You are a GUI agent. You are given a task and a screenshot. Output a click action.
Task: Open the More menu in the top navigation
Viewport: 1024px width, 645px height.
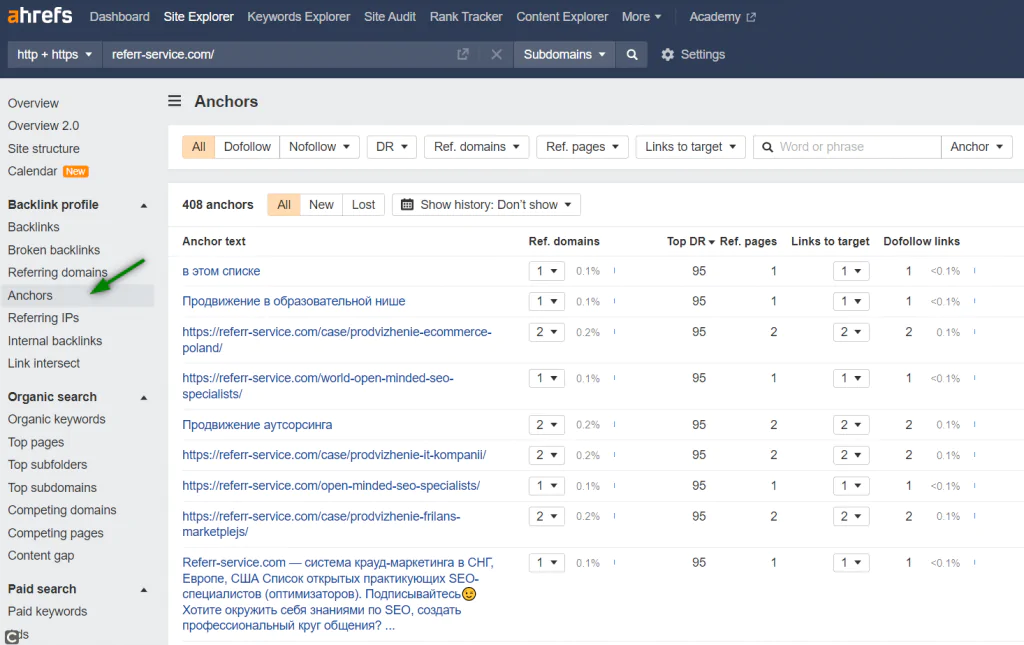point(641,17)
